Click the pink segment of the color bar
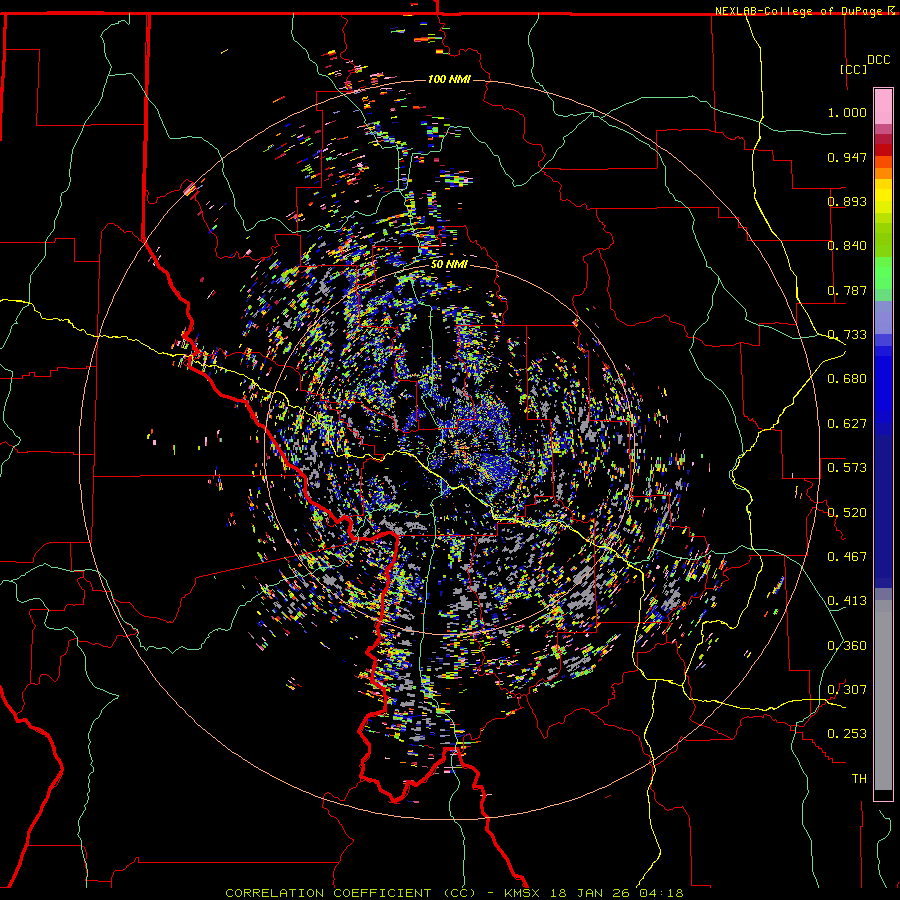 click(x=883, y=107)
